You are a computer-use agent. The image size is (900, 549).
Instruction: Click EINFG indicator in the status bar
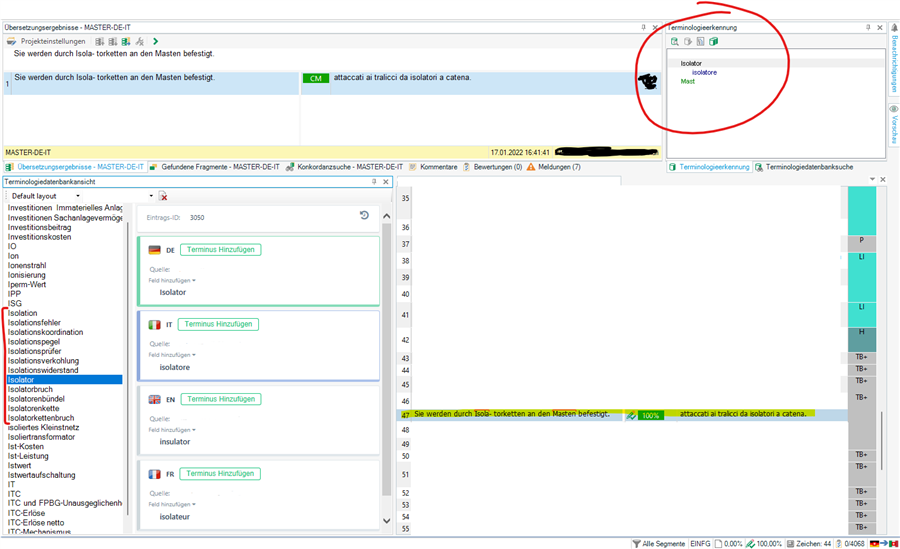point(700,543)
